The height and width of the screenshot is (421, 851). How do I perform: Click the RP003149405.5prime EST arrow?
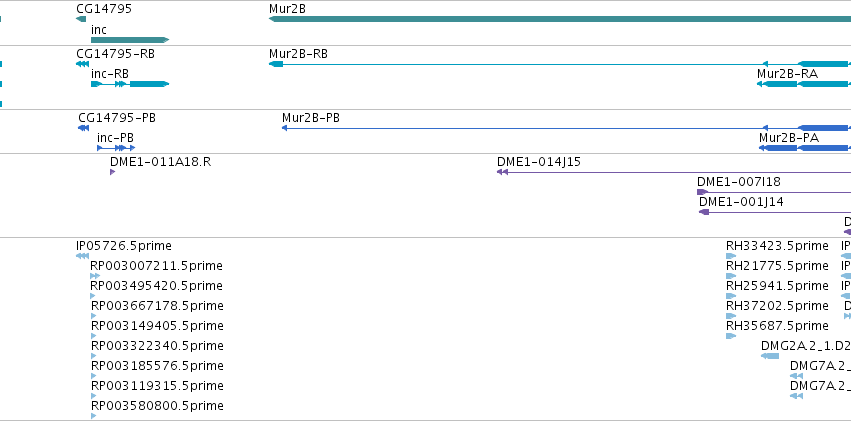(x=93, y=336)
